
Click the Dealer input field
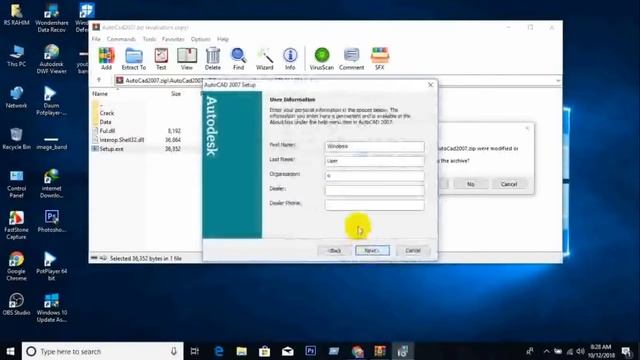(x=375, y=190)
